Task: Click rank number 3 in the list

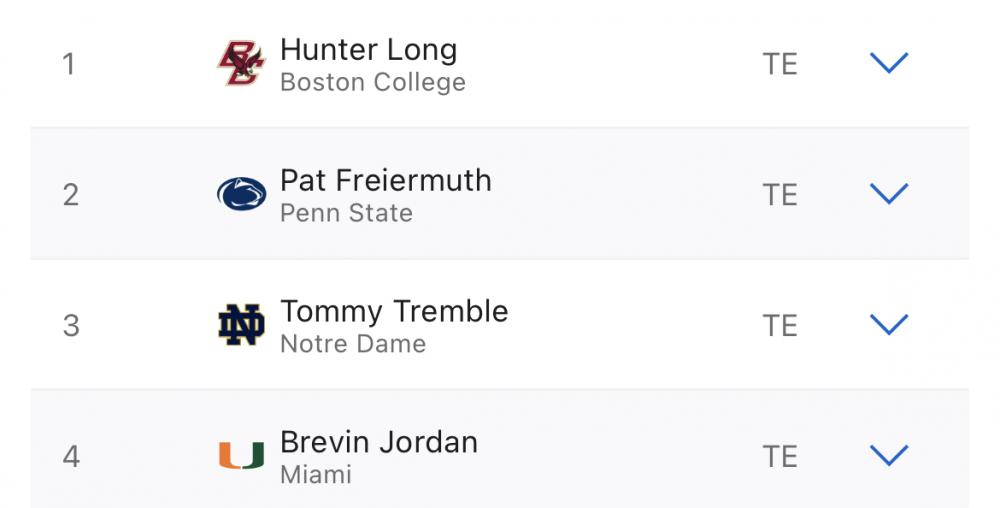Action: [x=71, y=326]
